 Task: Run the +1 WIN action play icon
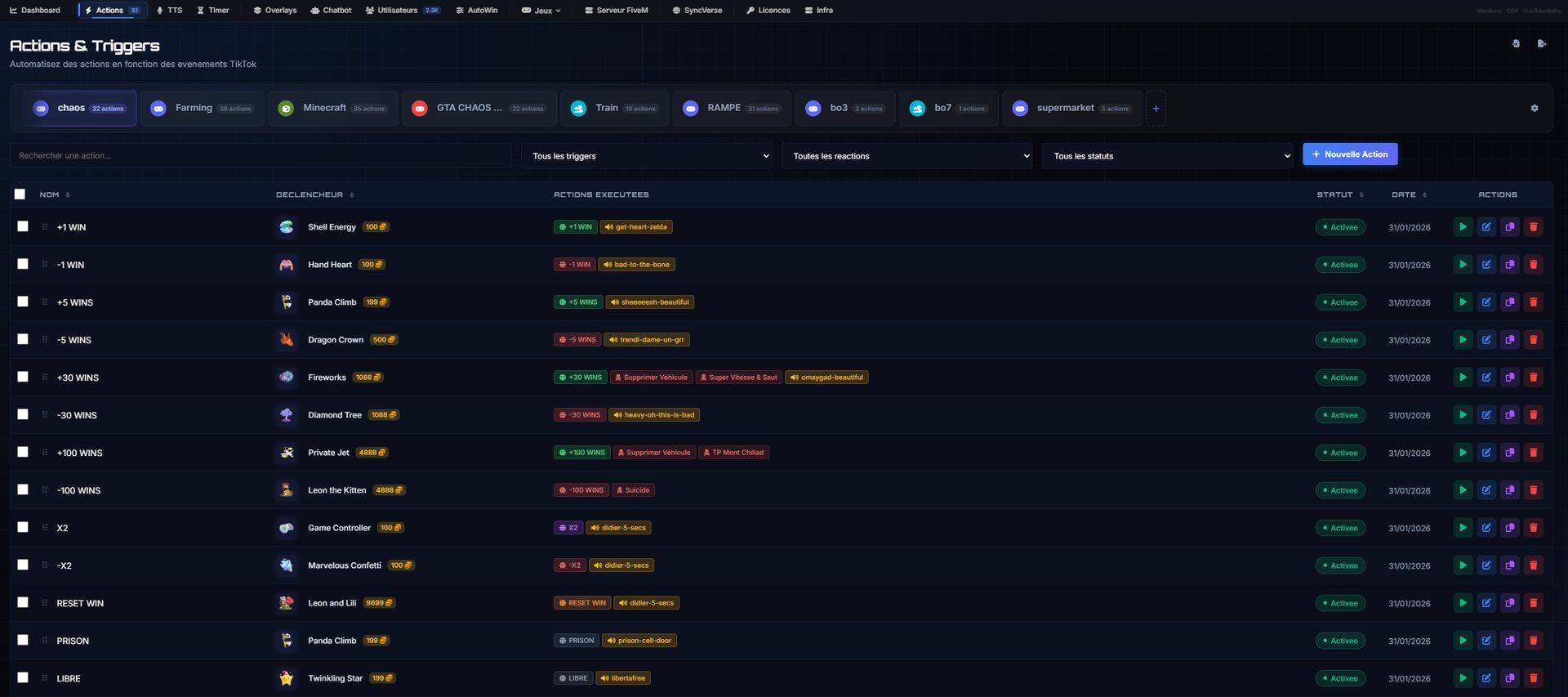pos(1463,227)
